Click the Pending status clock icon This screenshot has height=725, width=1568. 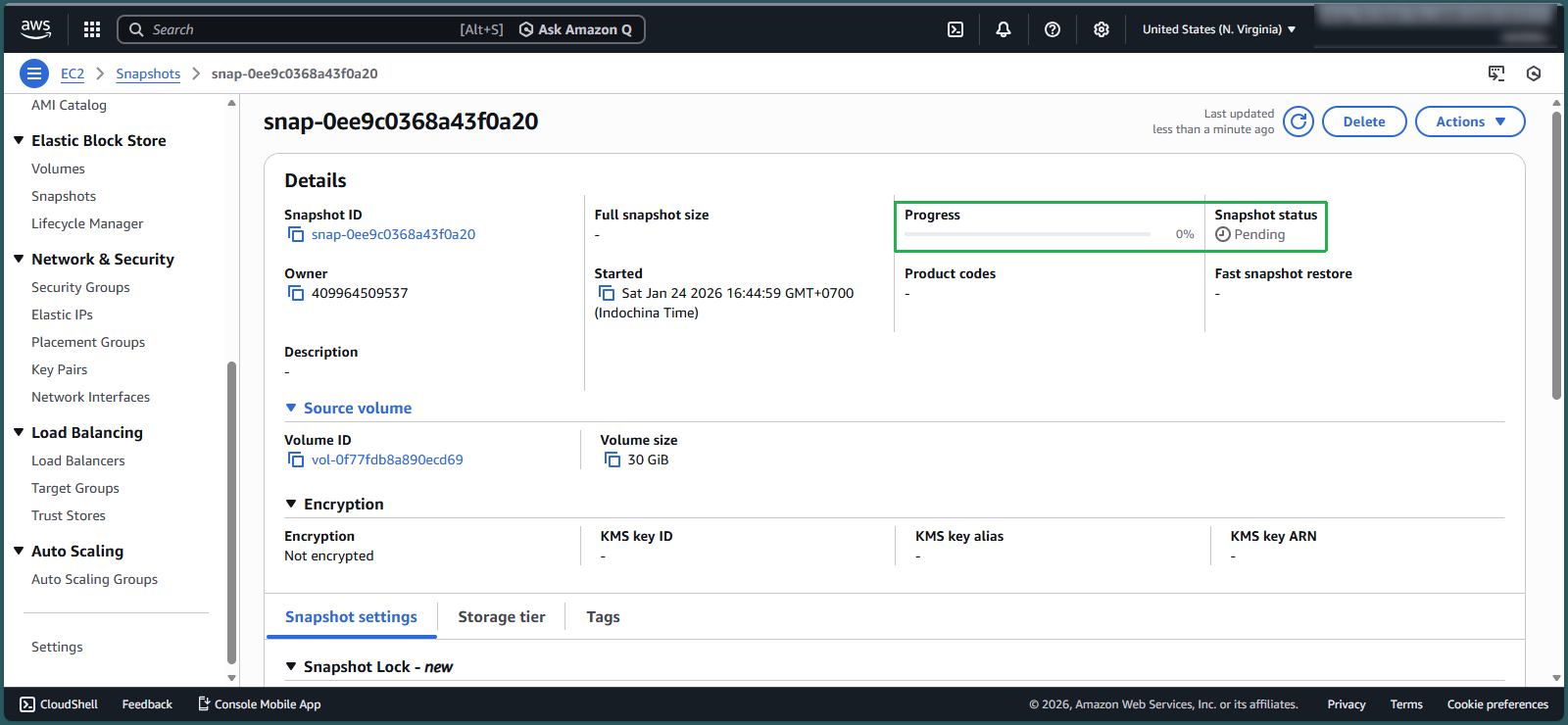(x=1223, y=234)
